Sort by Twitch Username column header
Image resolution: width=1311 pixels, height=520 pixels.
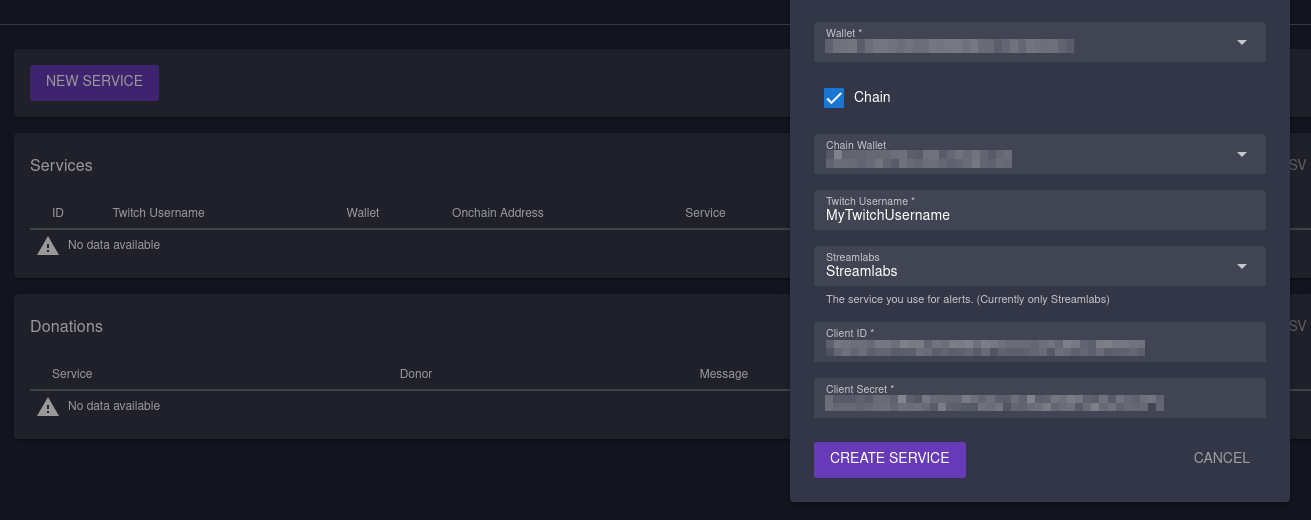tap(158, 213)
